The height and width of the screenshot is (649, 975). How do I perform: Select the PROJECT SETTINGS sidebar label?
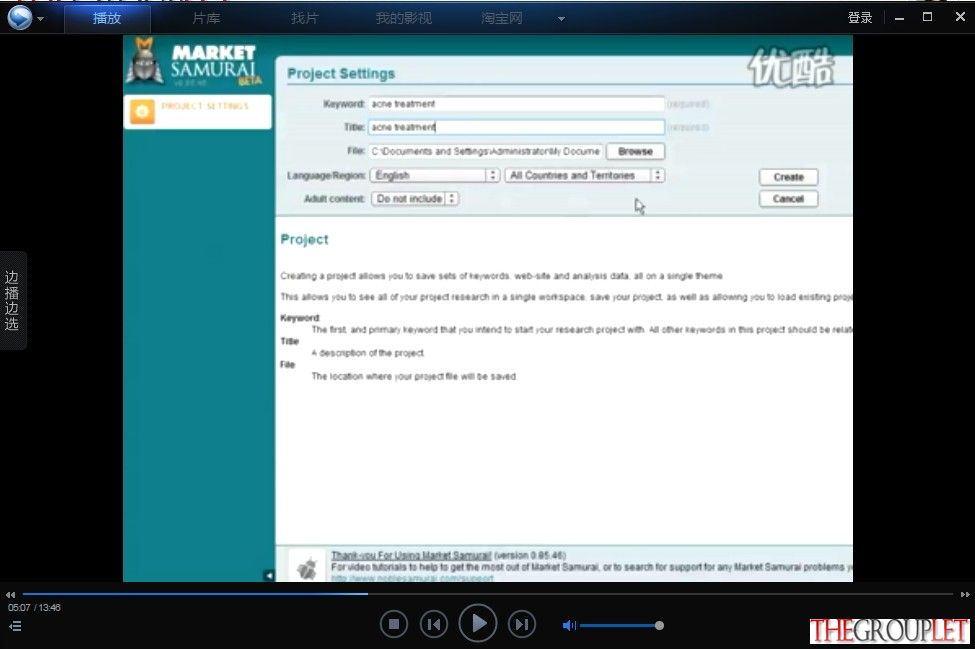point(205,106)
